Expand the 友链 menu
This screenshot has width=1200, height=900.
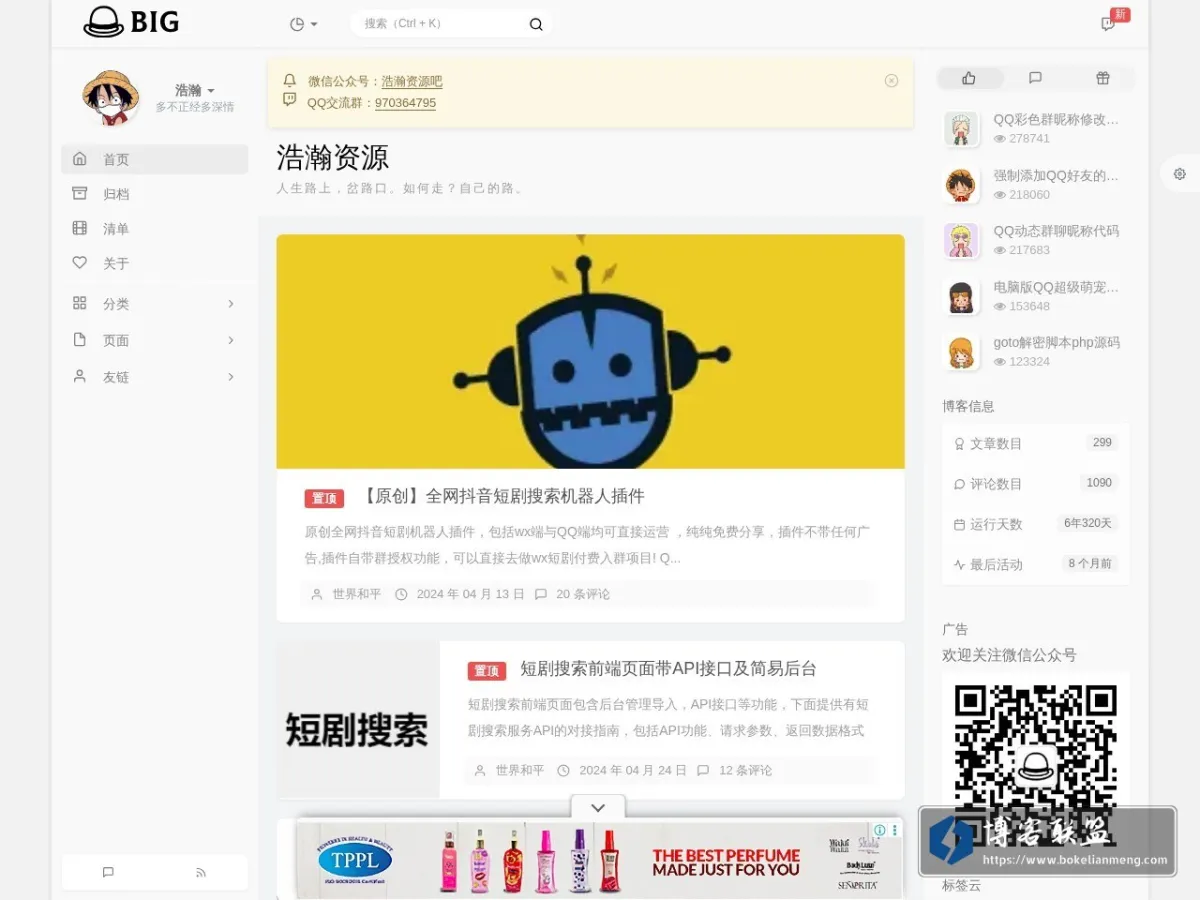tap(155, 377)
